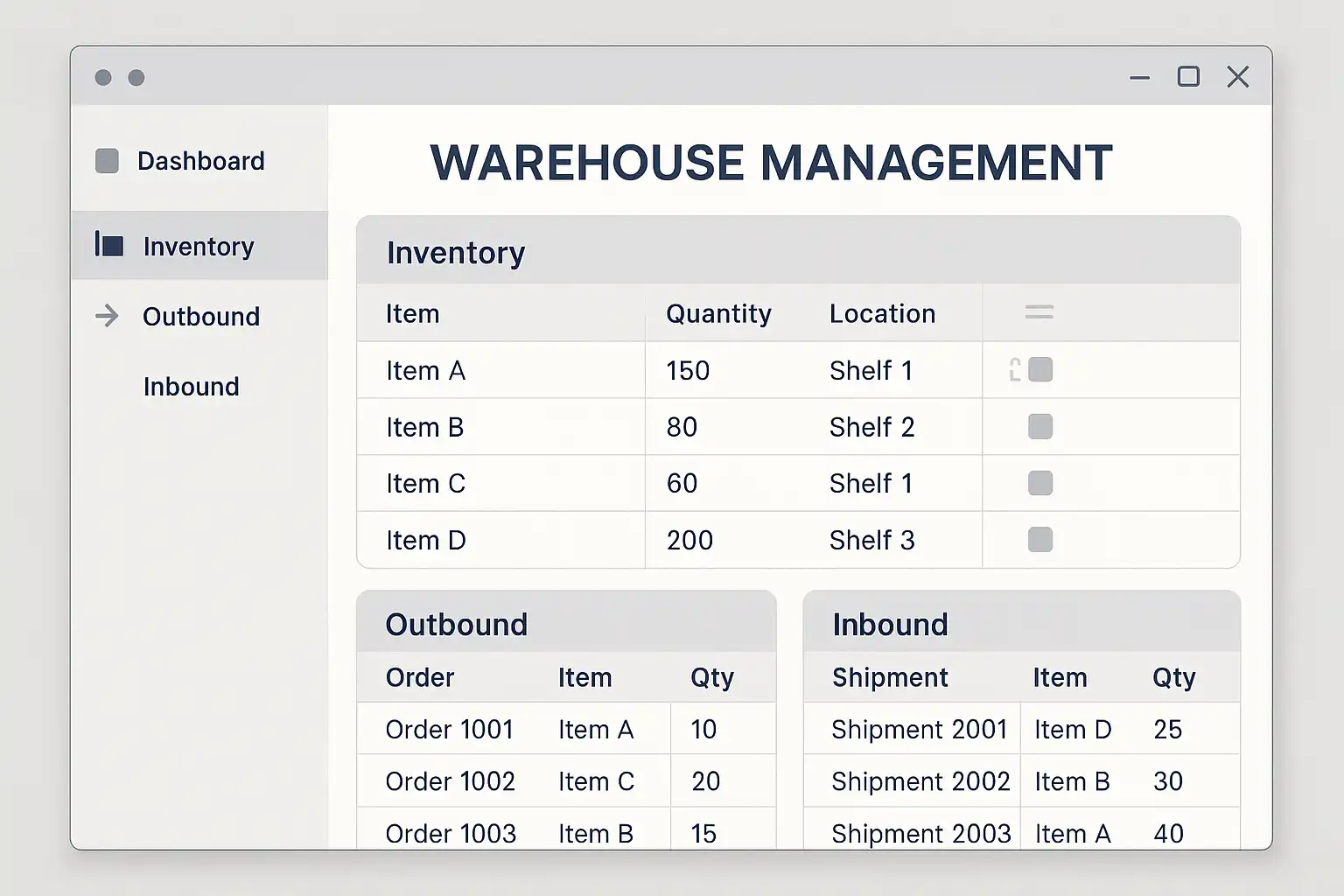
Task: Select Dashboard in the sidebar menu
Action: (x=200, y=161)
